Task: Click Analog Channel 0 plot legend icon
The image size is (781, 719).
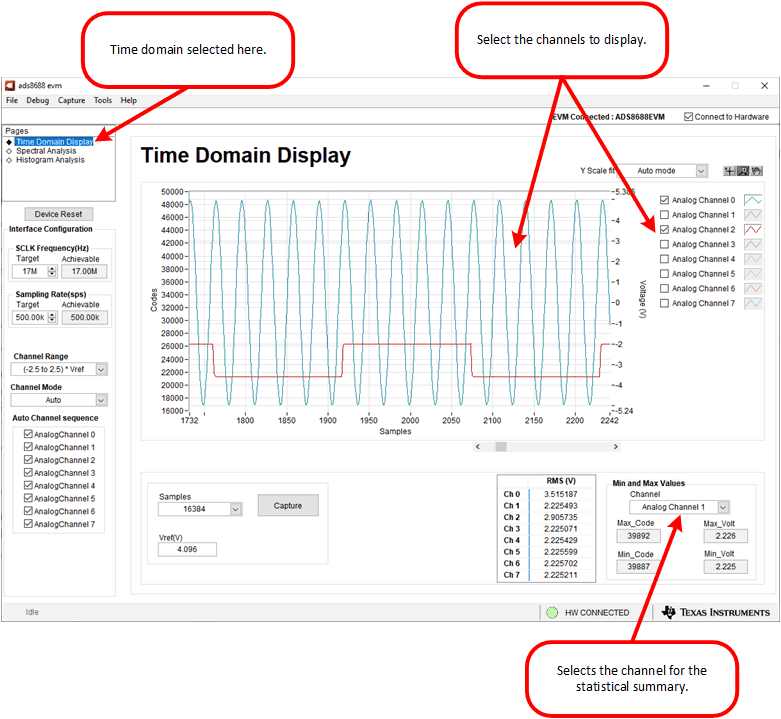Action: click(753, 200)
